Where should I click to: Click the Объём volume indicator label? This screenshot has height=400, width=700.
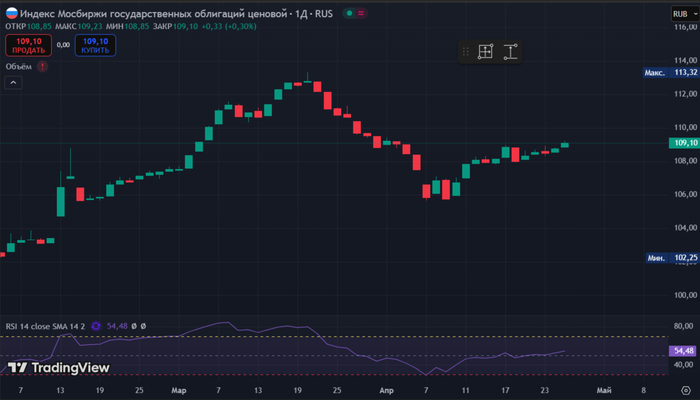[x=19, y=66]
